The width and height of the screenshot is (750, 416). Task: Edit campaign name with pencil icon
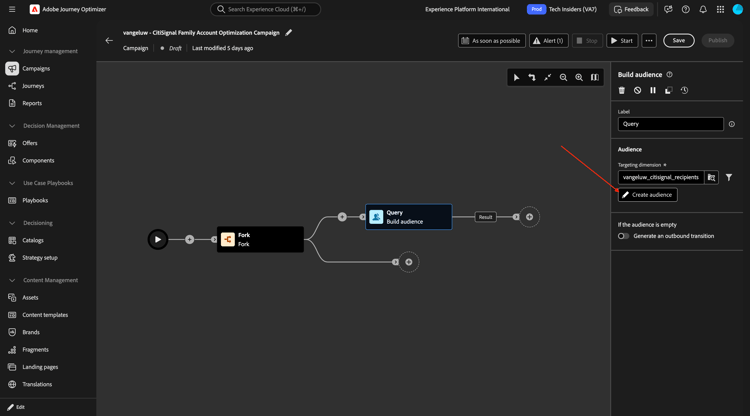pos(288,33)
